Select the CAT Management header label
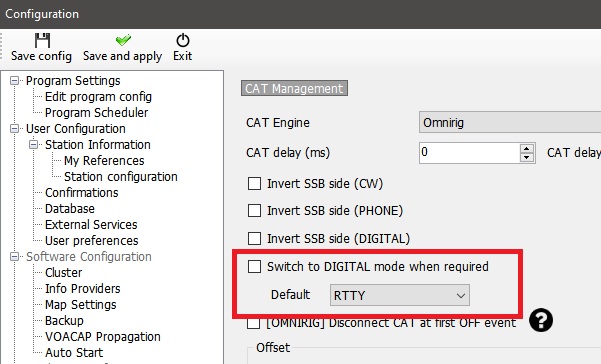Image resolution: width=601 pixels, height=364 pixels. [x=294, y=89]
